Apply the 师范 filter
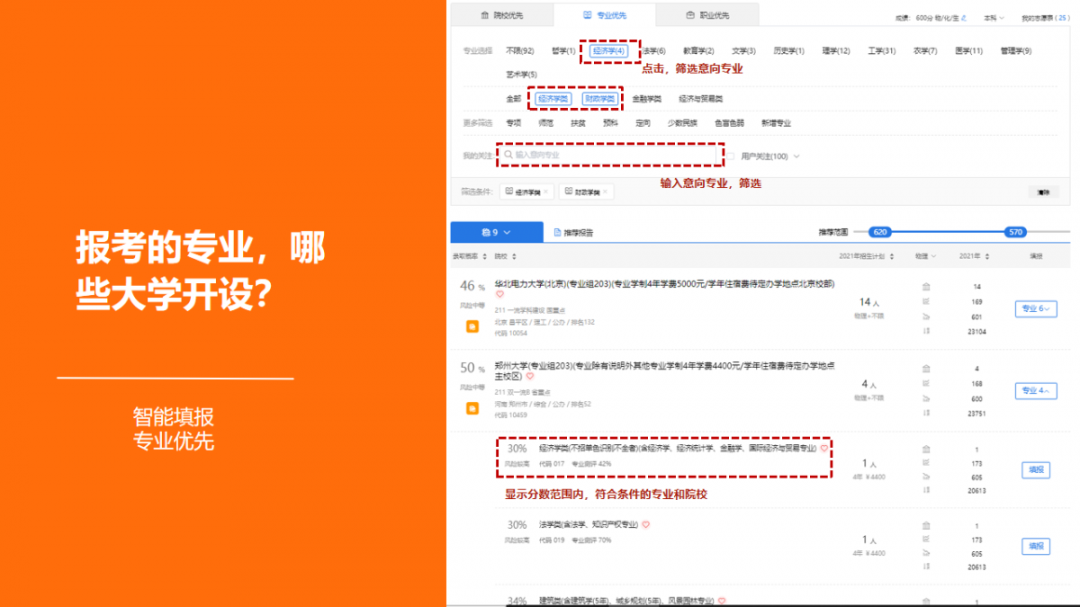The width and height of the screenshot is (1080, 607). (546, 123)
